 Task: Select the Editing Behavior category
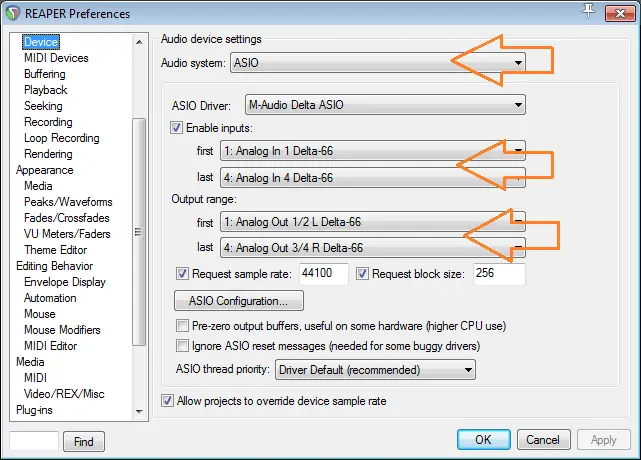54,266
